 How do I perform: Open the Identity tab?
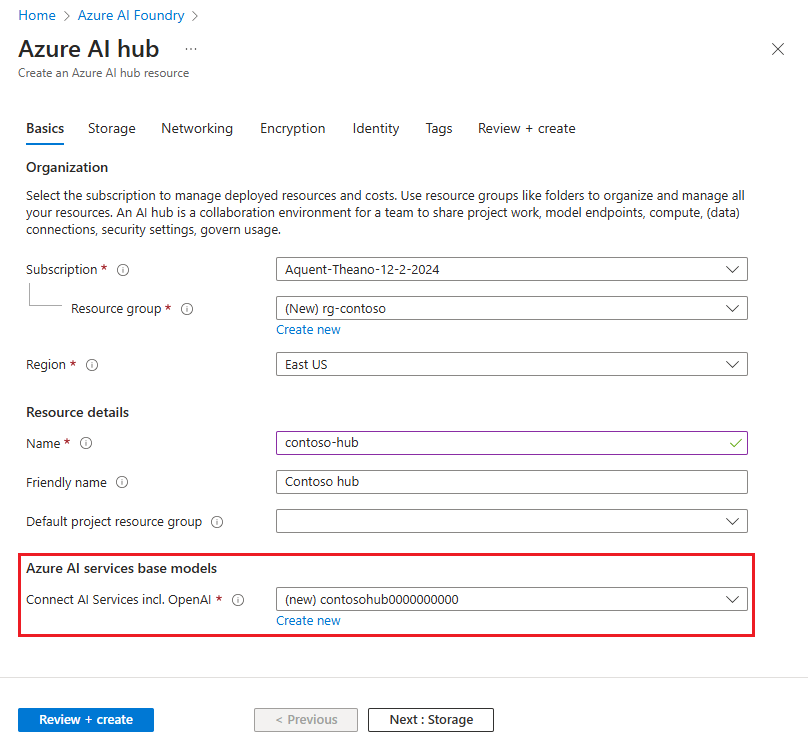point(376,129)
